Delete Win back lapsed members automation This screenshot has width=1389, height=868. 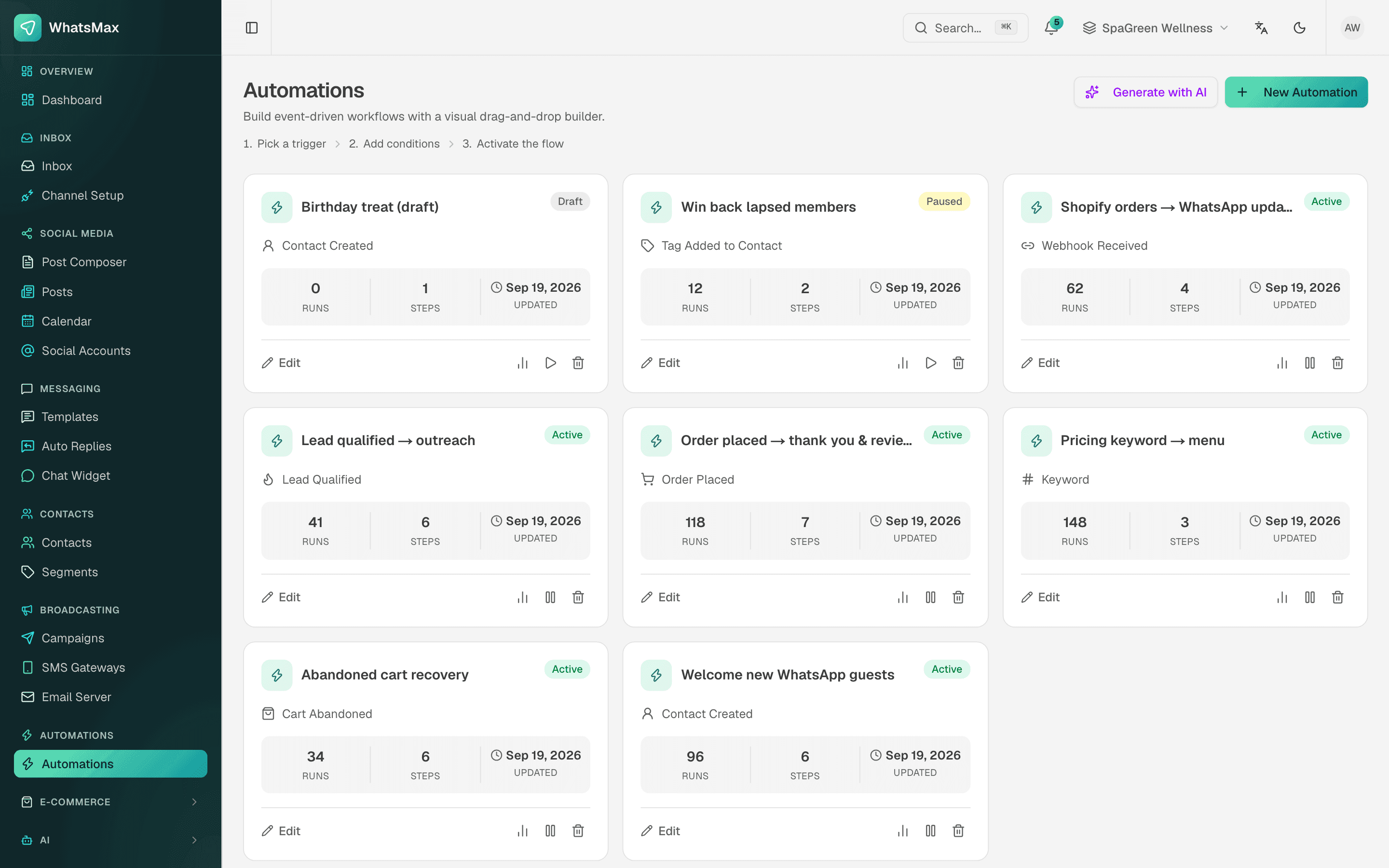tap(958, 363)
